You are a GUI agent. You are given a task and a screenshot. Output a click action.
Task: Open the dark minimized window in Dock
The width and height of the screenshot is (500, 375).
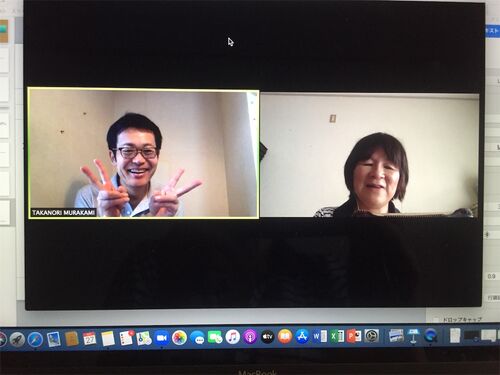[x=471, y=336]
